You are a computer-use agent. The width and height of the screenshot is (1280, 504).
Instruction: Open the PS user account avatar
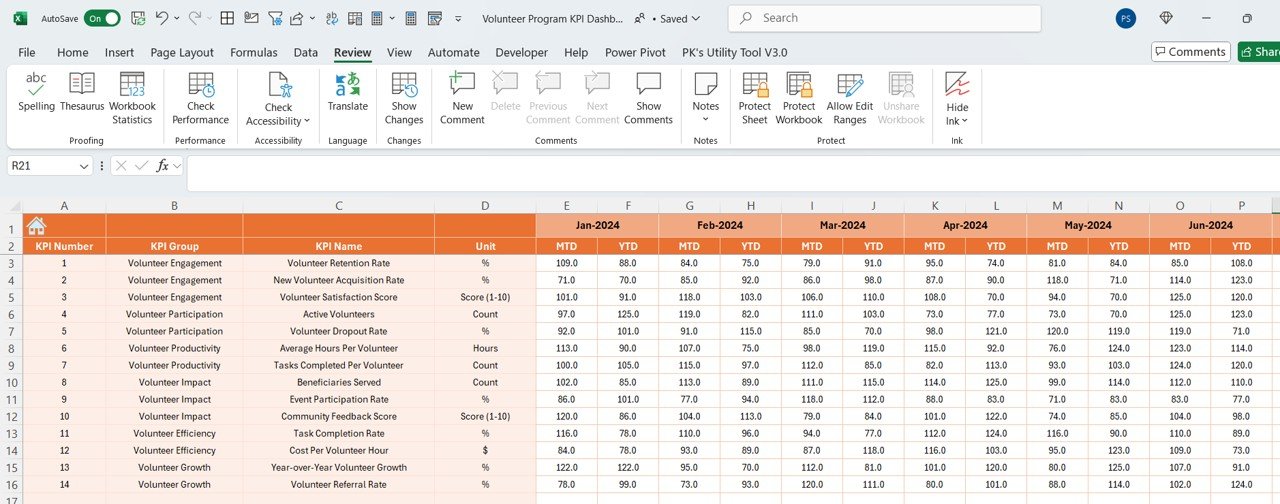[x=1125, y=18]
